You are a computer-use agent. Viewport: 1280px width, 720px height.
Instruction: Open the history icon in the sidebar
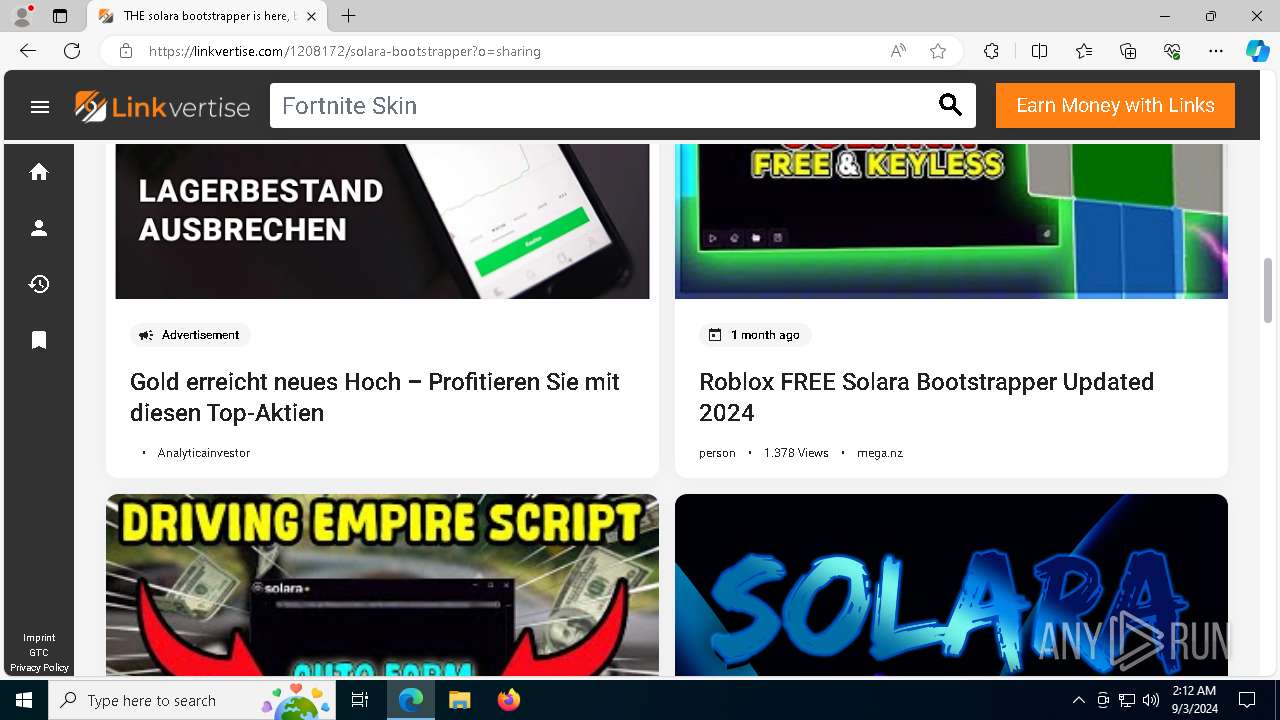(39, 284)
